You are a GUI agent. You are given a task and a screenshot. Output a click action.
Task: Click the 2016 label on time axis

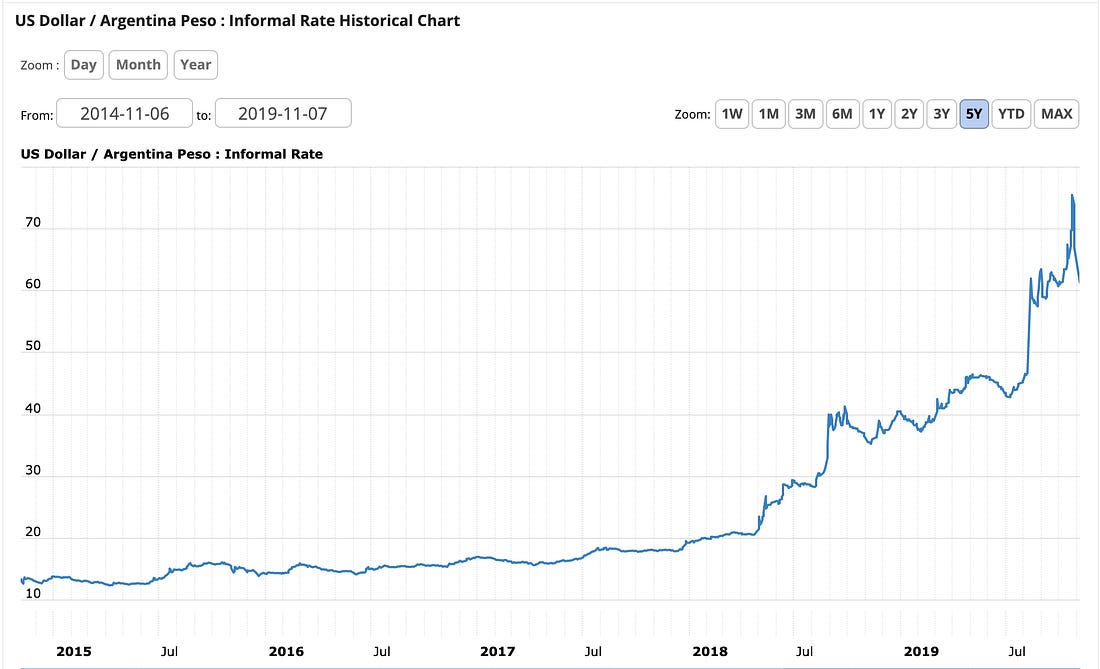pos(286,651)
